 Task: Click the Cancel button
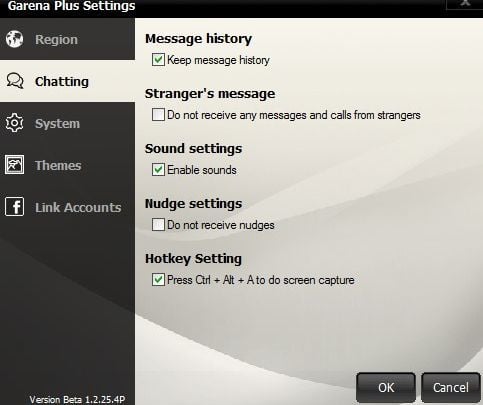(451, 388)
